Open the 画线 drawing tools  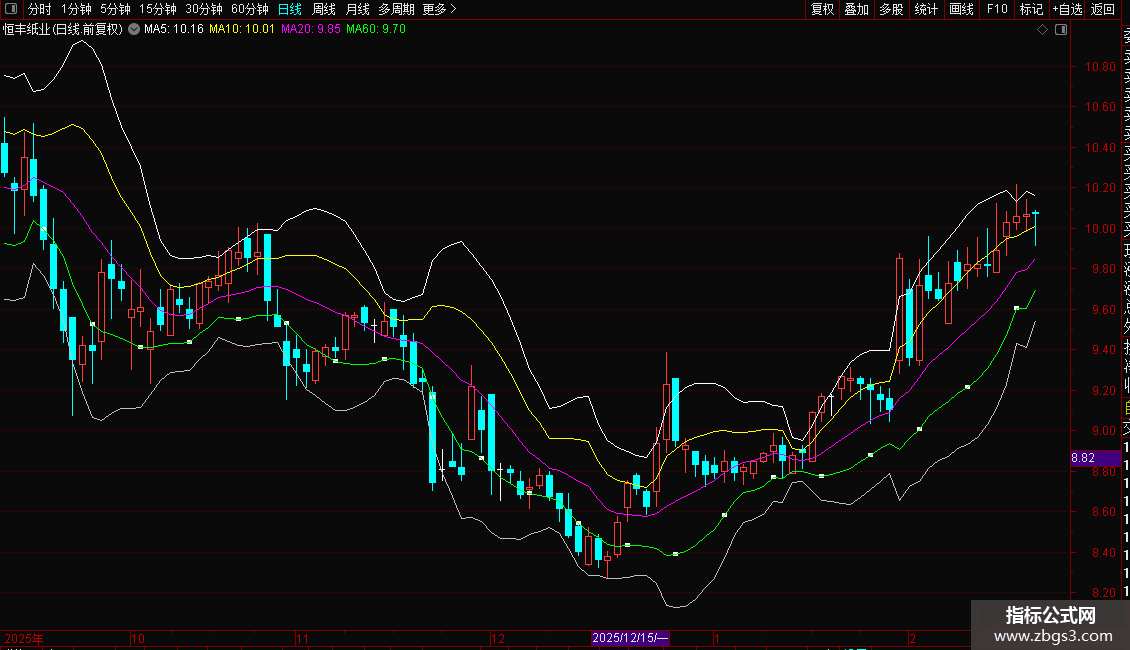[x=961, y=9]
